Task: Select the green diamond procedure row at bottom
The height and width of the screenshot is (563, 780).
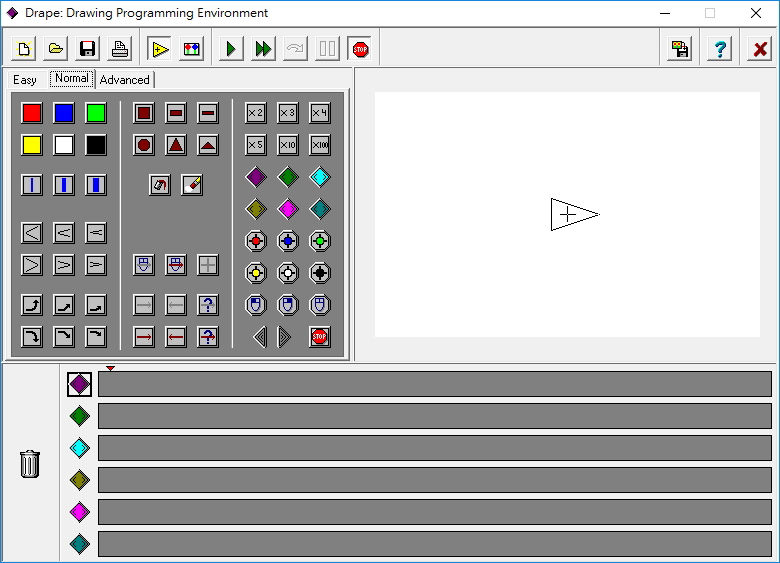Action: coord(80,416)
